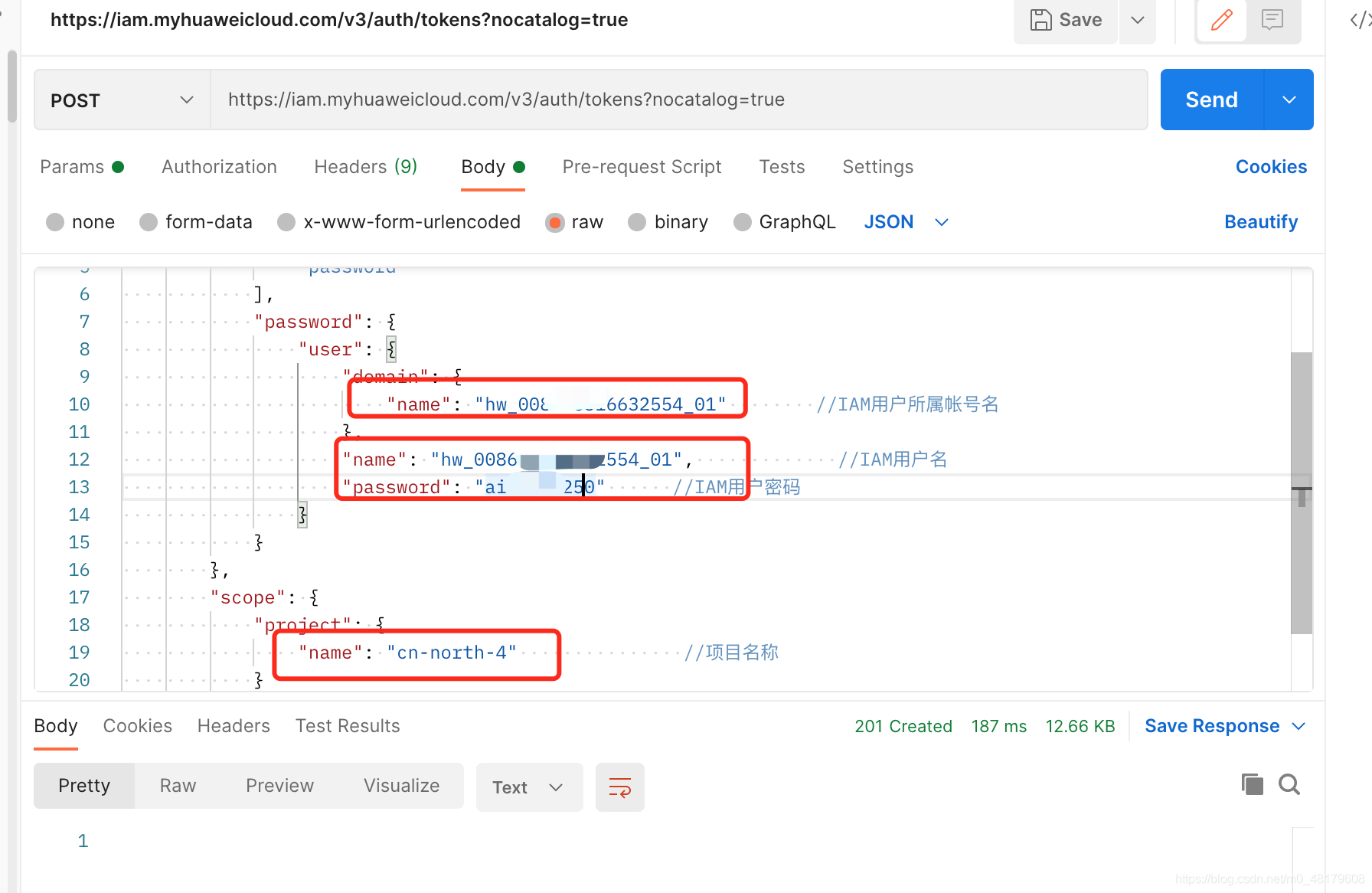Viewport: 1372px width, 893px height.
Task: Copy response body icon
Action: tap(1253, 784)
